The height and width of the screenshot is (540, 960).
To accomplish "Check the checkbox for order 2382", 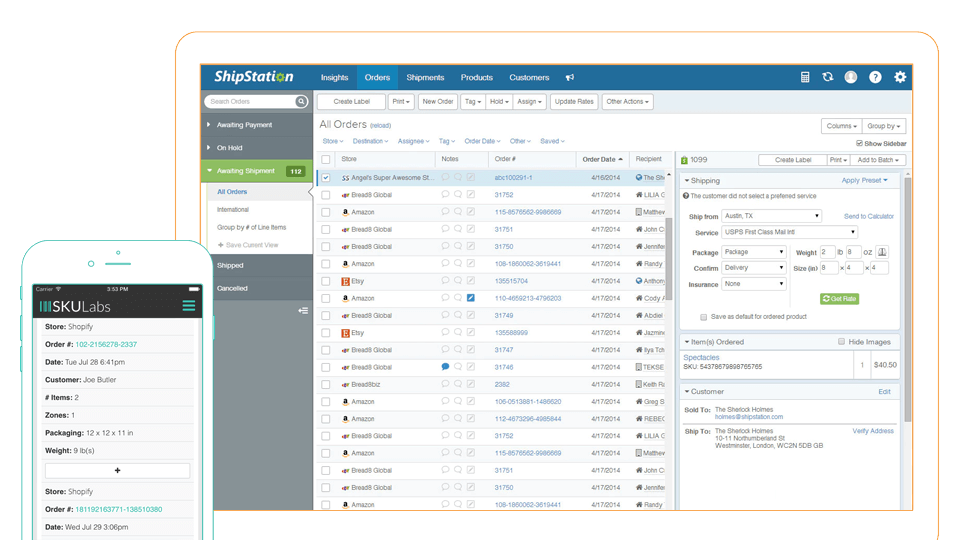I will pos(326,384).
